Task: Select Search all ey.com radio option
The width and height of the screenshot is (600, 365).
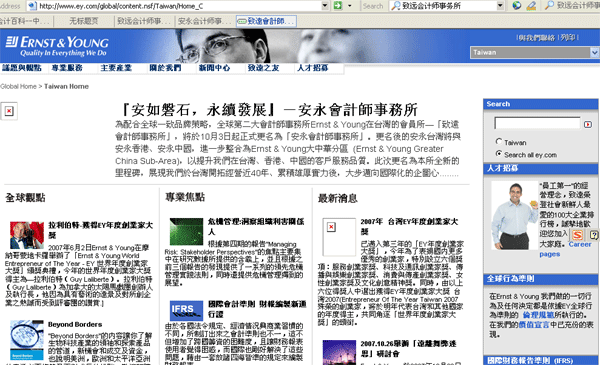Action: (x=499, y=154)
